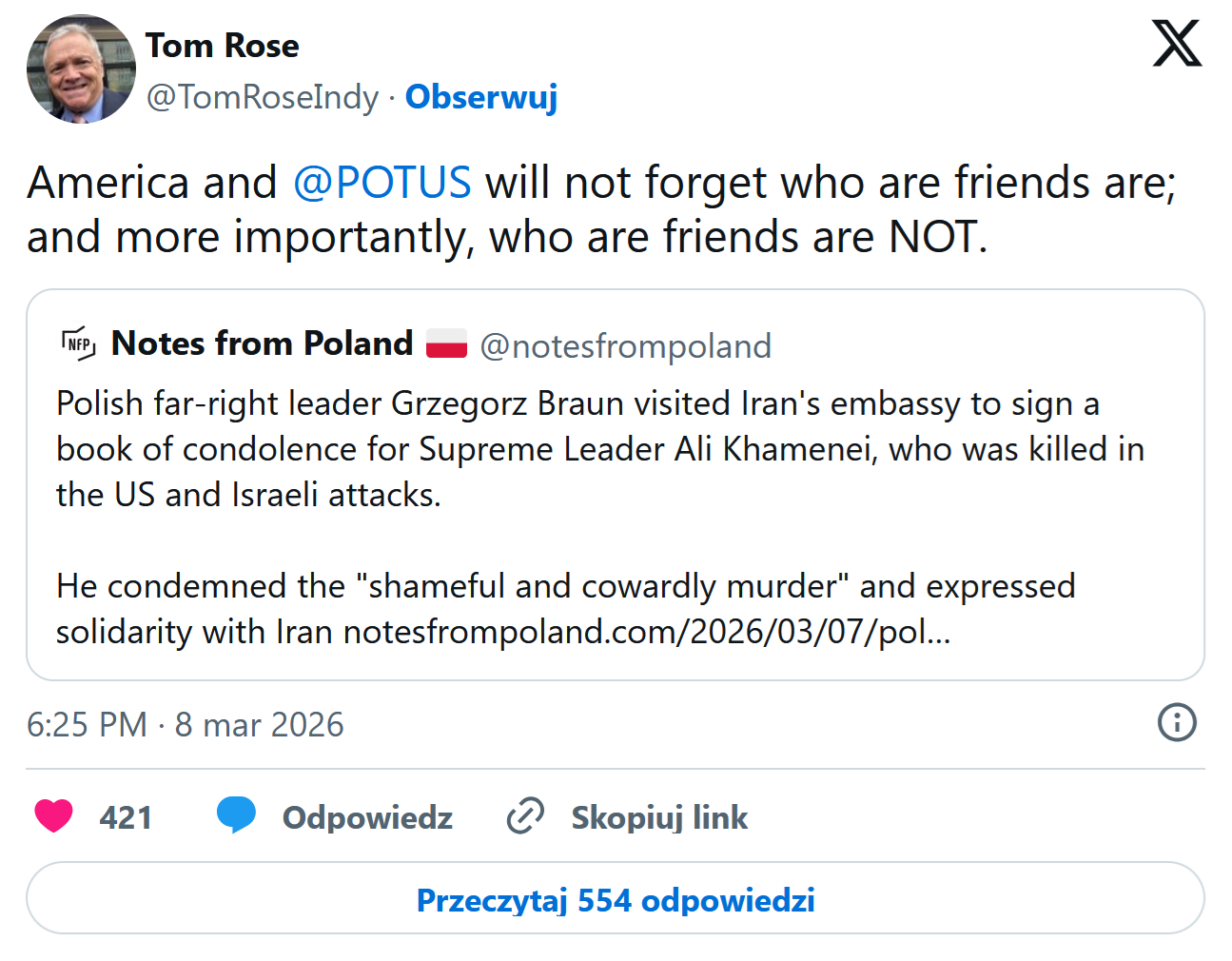Click the X logo icon
The image size is (1232, 961).
[x=1177, y=45]
